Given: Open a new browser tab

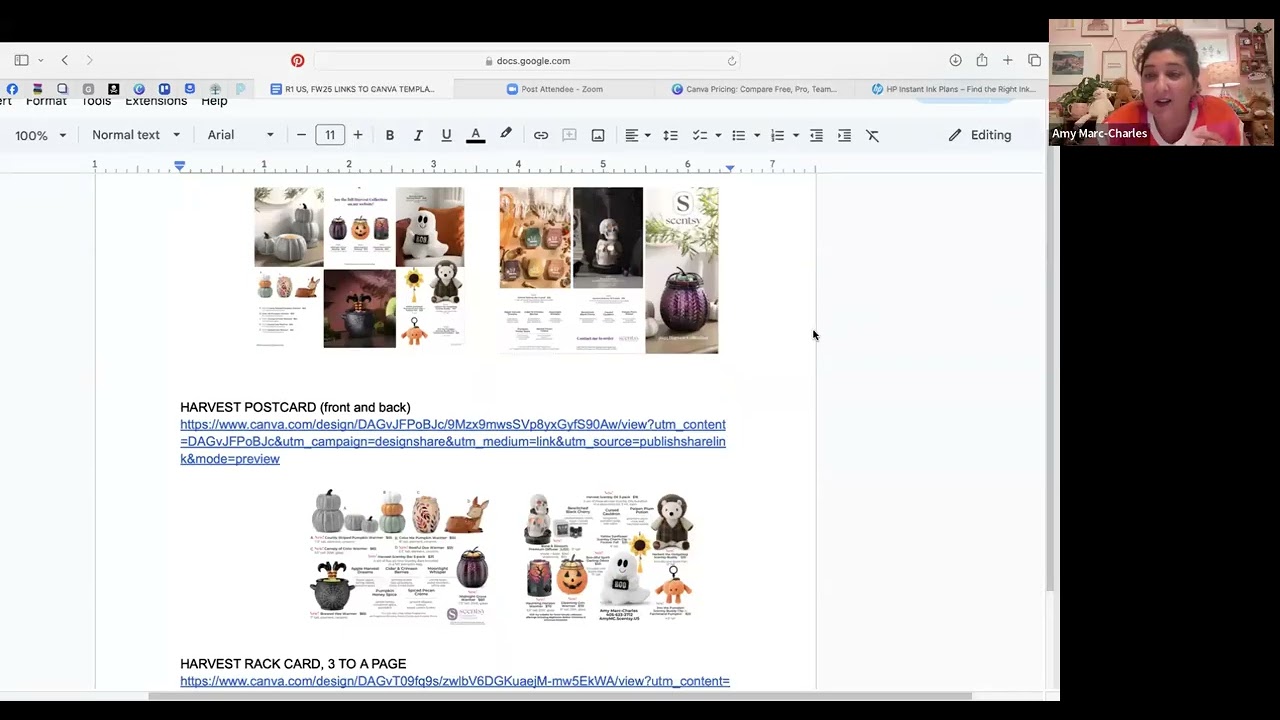Looking at the screenshot, I should (1008, 61).
